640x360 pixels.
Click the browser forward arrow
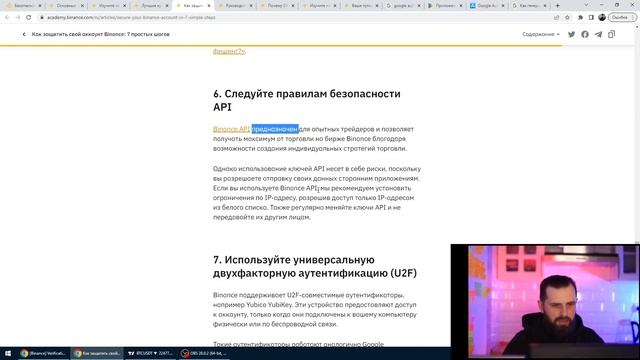point(18,18)
